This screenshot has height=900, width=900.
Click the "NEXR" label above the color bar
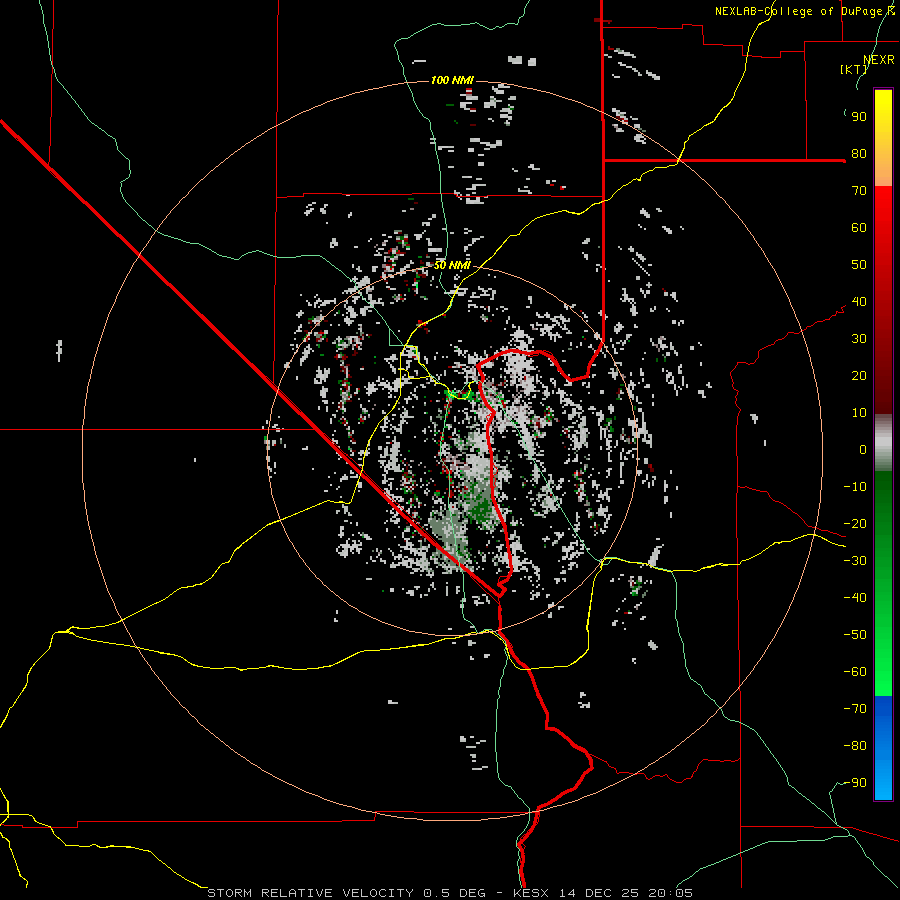pyautogui.click(x=879, y=60)
